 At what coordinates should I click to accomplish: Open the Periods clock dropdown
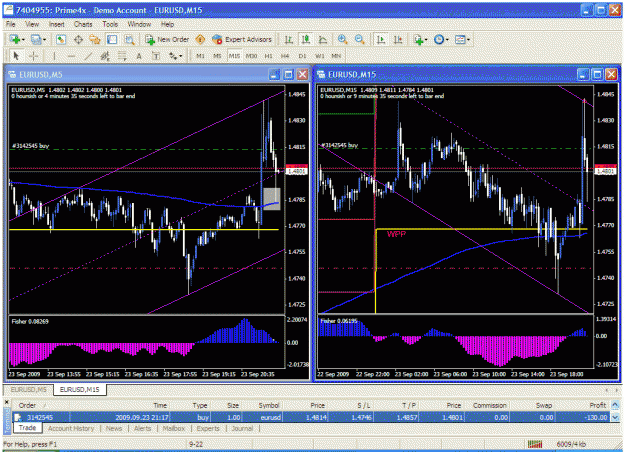point(441,39)
